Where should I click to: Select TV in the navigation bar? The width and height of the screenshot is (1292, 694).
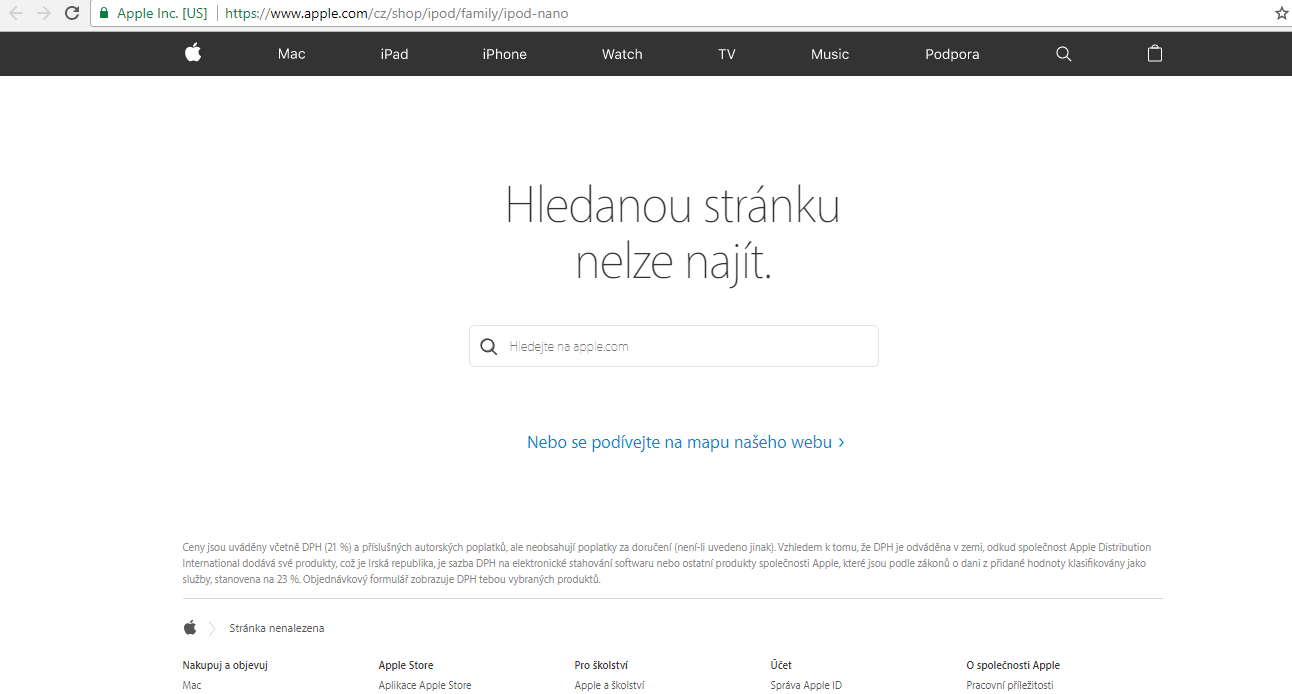click(727, 54)
